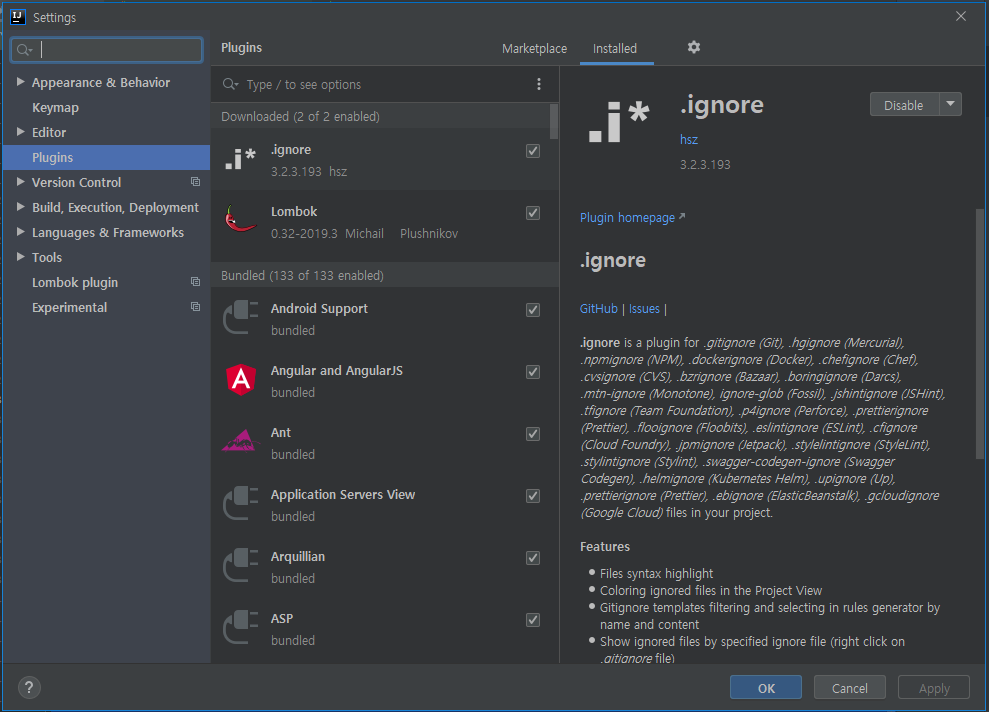The image size is (989, 712).
Task: Uncheck the .ignore plugin checkbox
Action: pyautogui.click(x=533, y=151)
